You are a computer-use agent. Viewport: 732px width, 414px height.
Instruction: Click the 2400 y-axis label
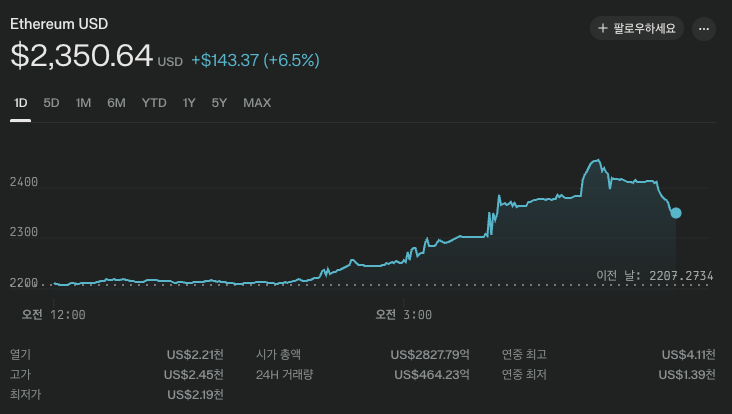(24, 182)
